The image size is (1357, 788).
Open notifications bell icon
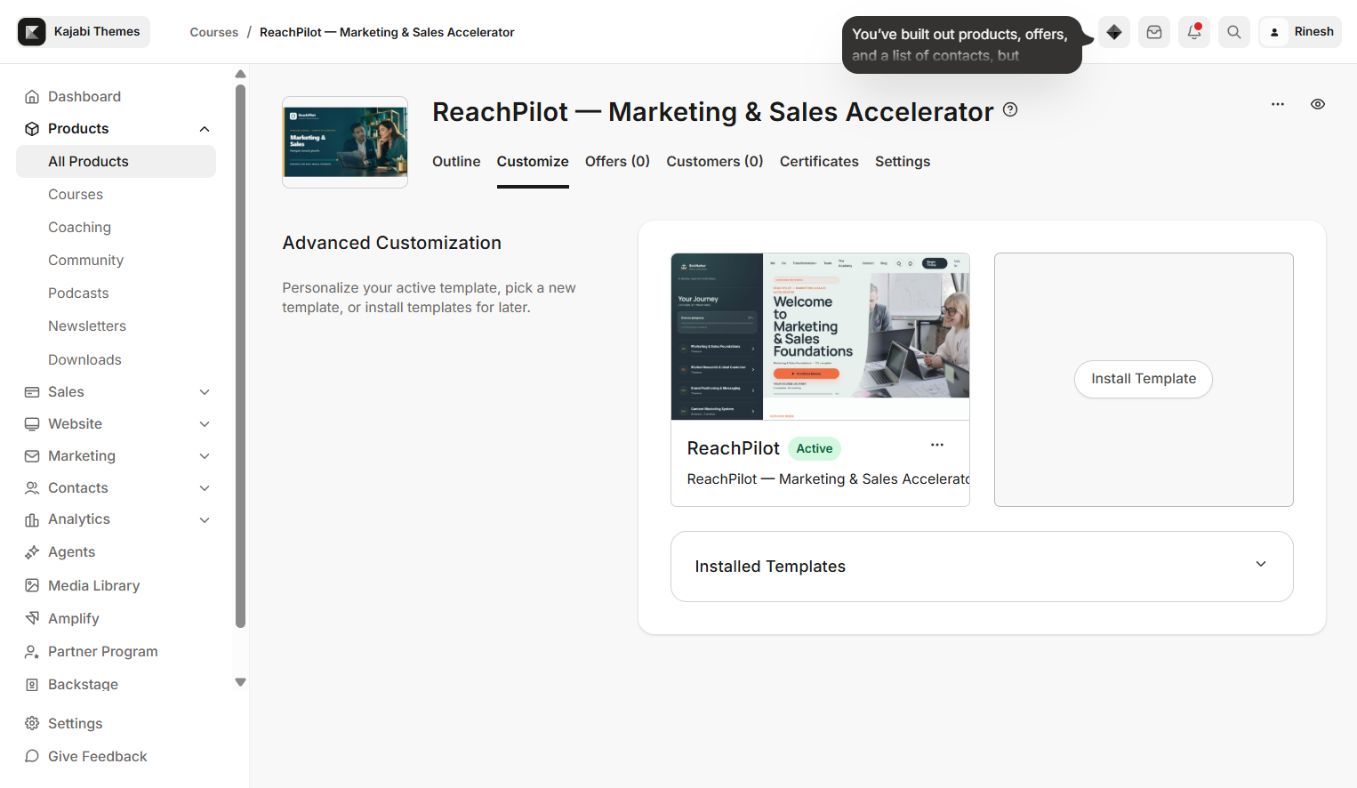pyautogui.click(x=1194, y=32)
